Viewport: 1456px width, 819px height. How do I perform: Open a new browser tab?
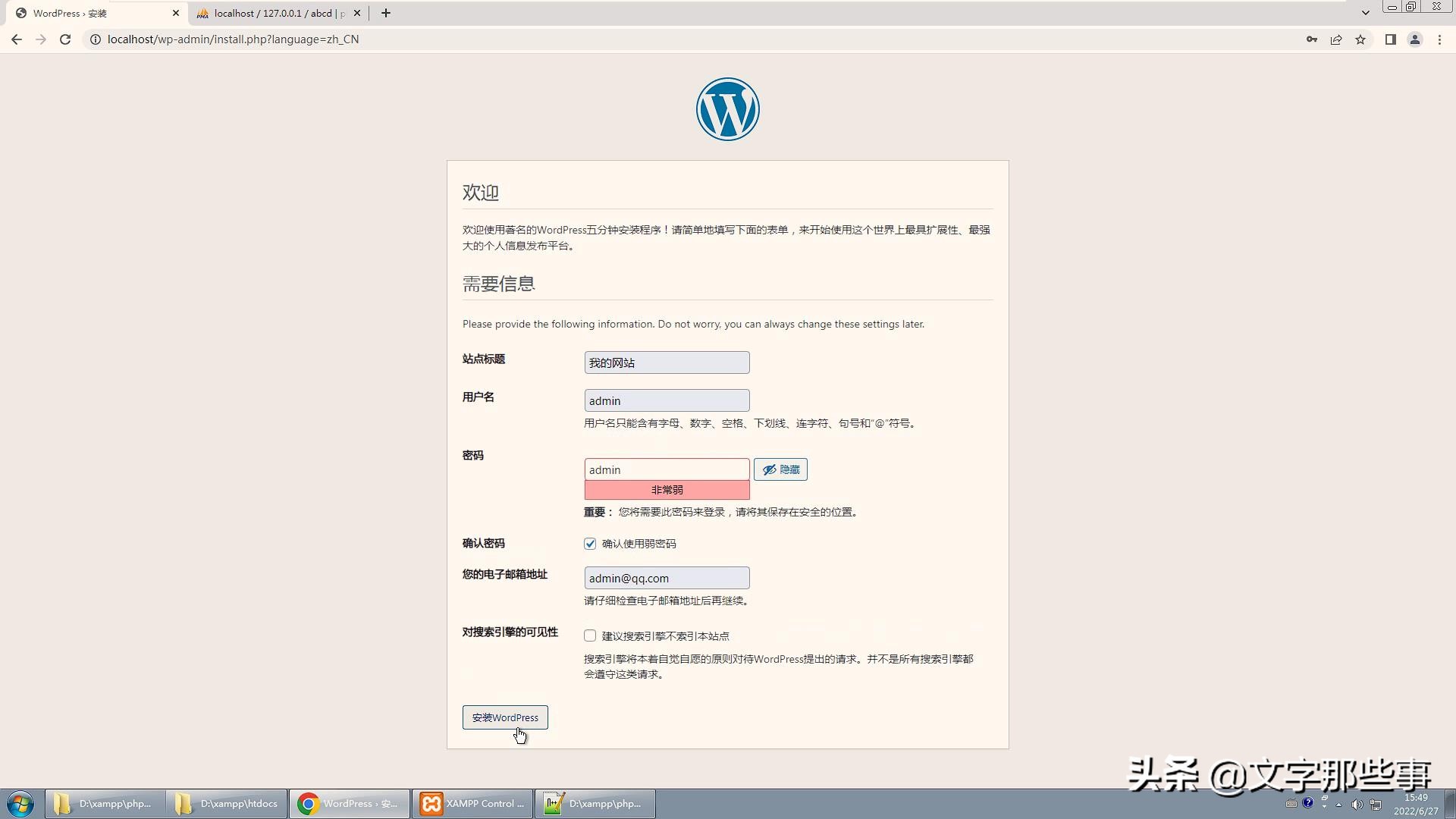pyautogui.click(x=386, y=13)
